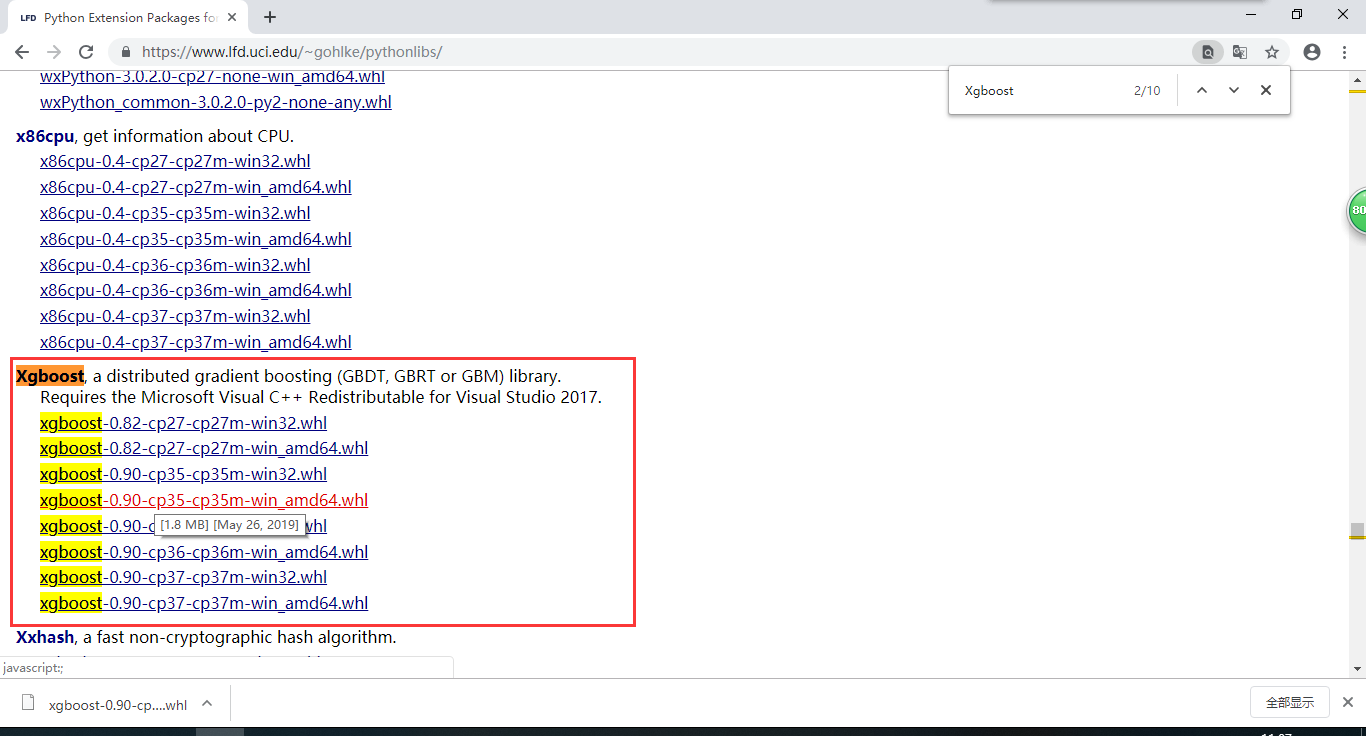Screen dimensions: 1366x736
Task: Download xgboost-0.82-cp27-cp27m-win32.whl
Action: pyautogui.click(x=183, y=423)
